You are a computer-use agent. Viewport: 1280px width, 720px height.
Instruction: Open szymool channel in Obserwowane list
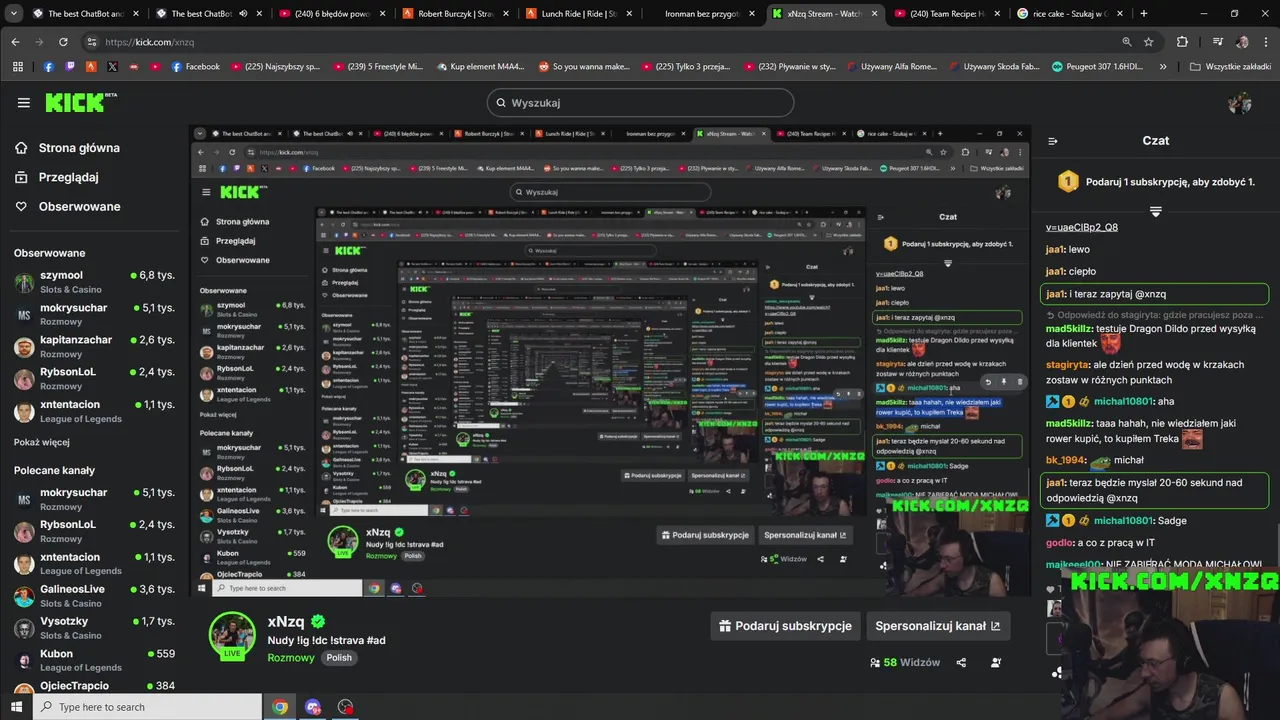94,282
